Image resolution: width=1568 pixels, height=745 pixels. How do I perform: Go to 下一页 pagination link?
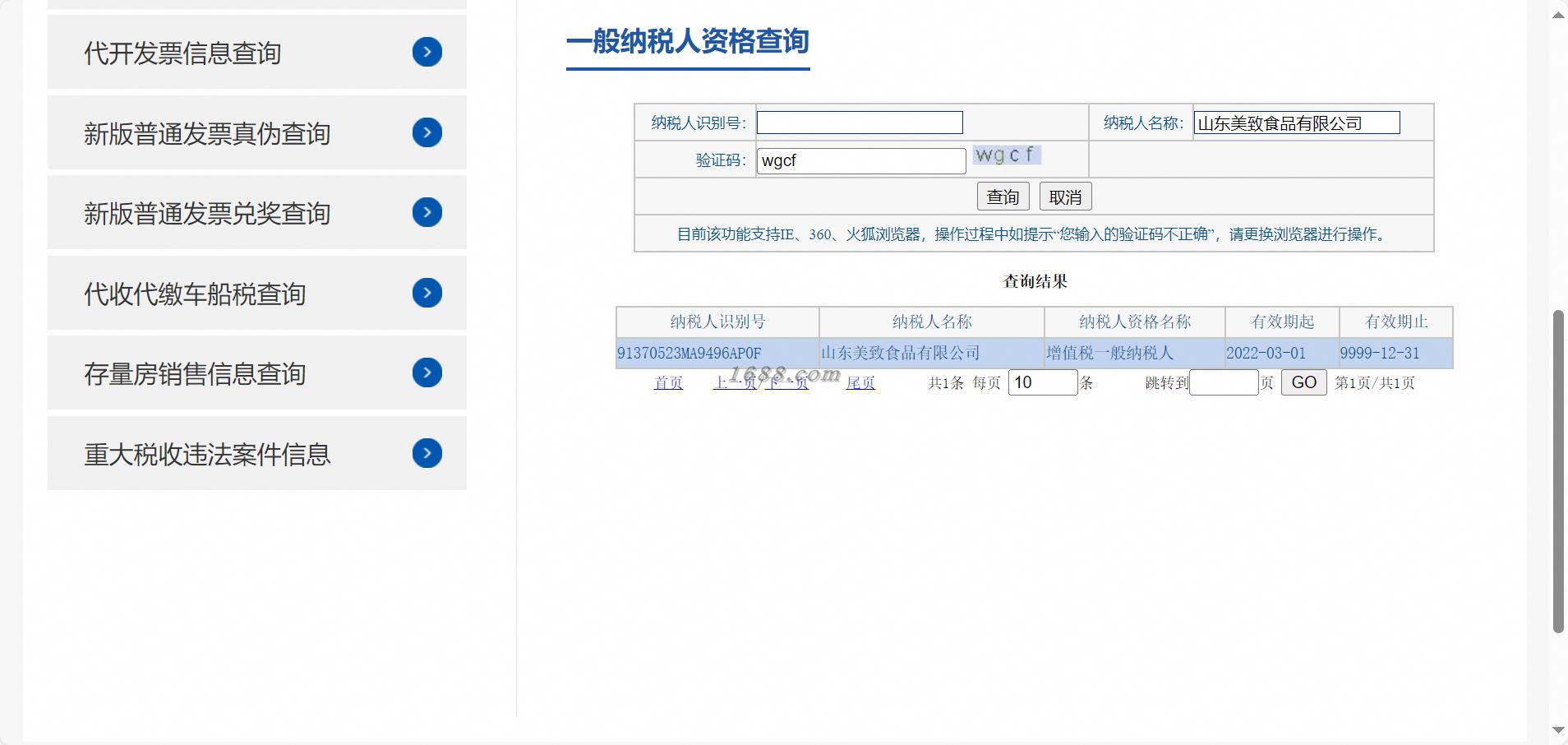pos(787,383)
